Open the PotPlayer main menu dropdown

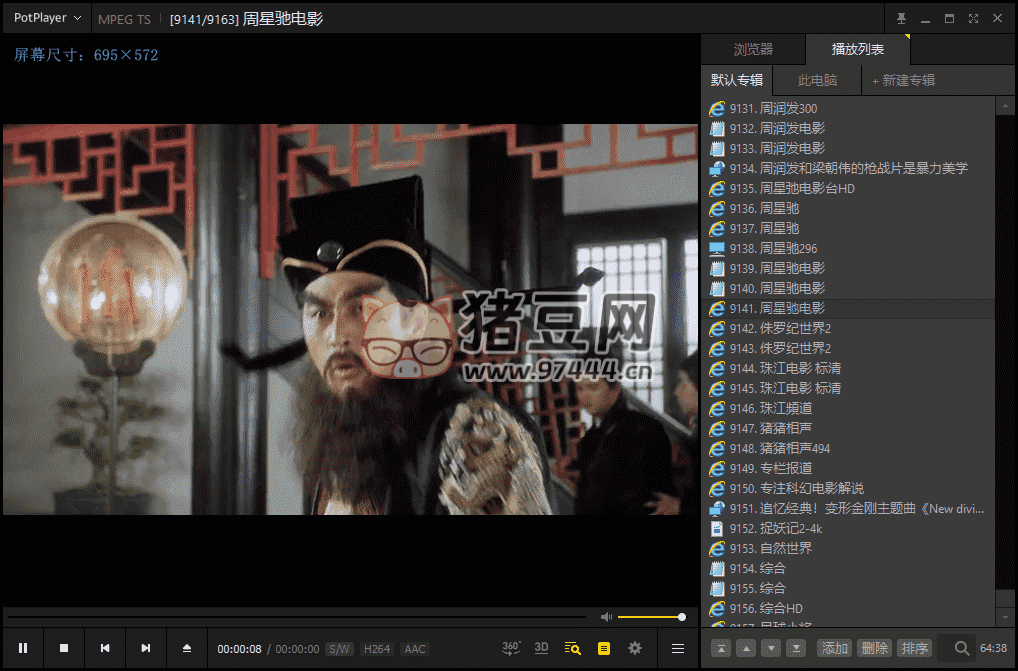(47, 18)
